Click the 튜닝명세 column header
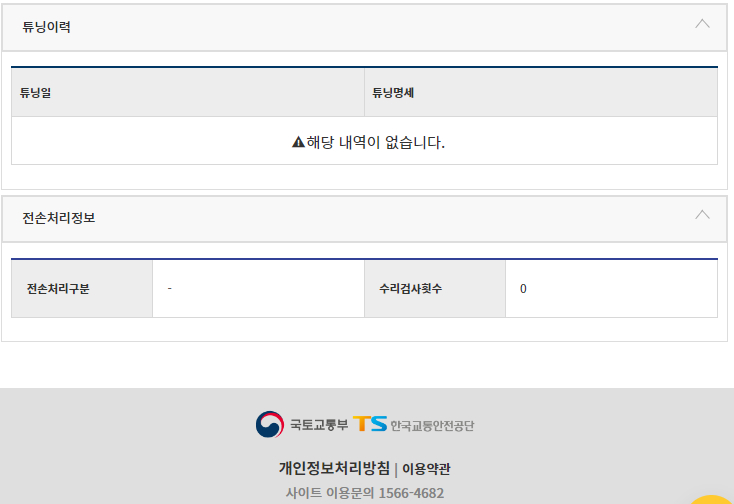 (x=393, y=93)
